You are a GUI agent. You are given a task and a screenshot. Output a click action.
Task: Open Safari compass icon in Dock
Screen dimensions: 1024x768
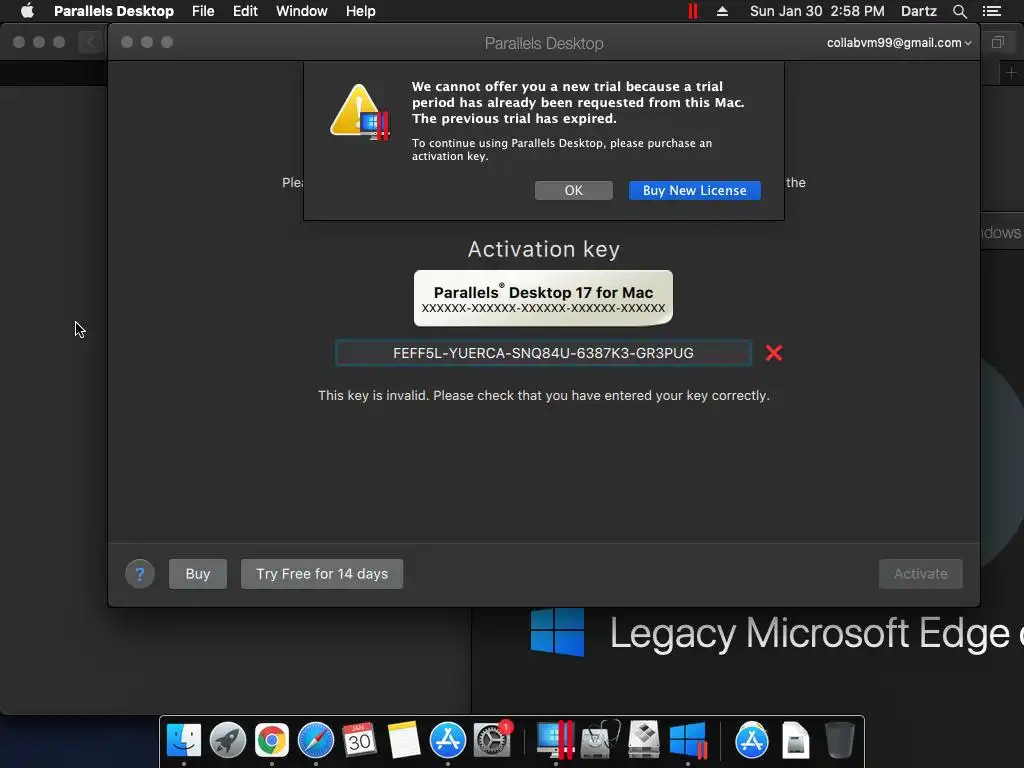pos(315,740)
